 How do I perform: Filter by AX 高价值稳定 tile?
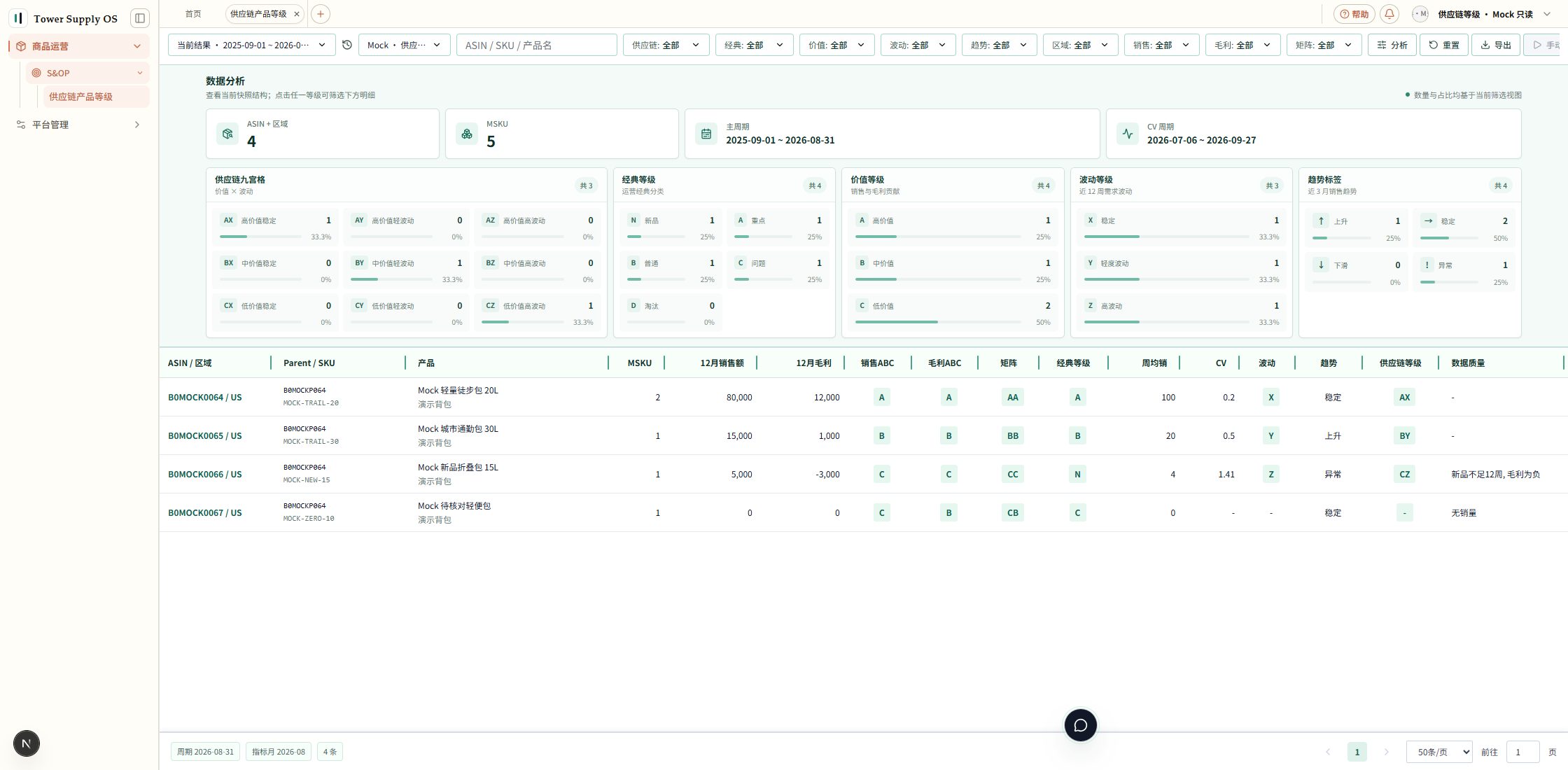[x=275, y=227]
